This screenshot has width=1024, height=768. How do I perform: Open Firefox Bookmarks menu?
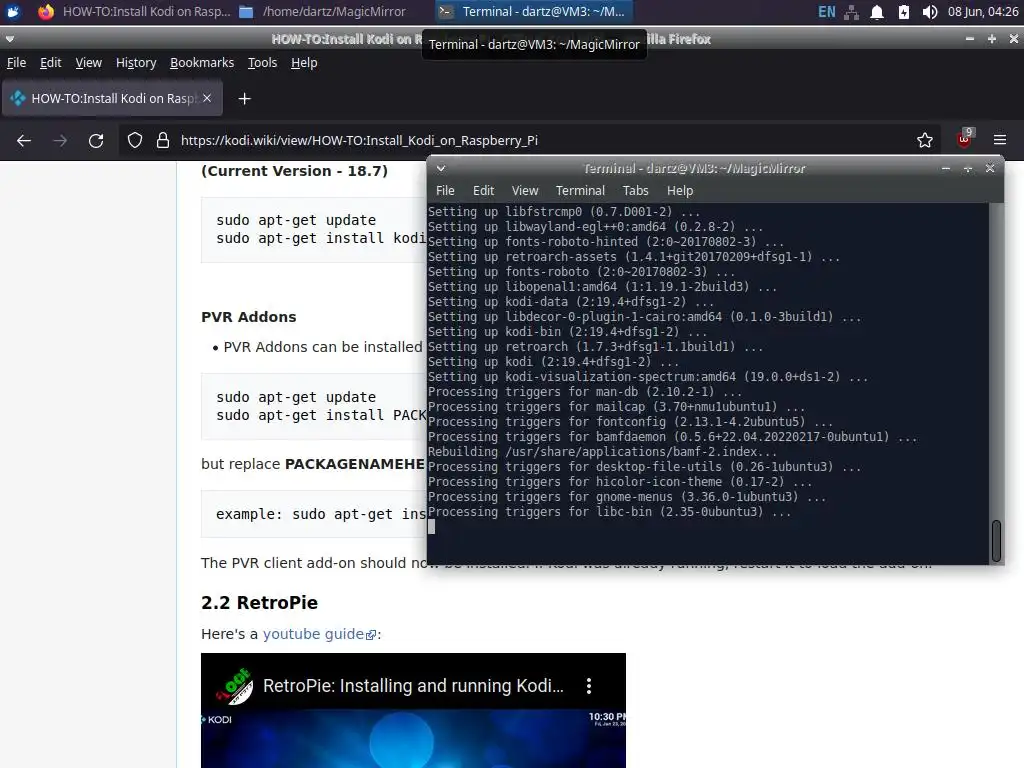point(202,63)
